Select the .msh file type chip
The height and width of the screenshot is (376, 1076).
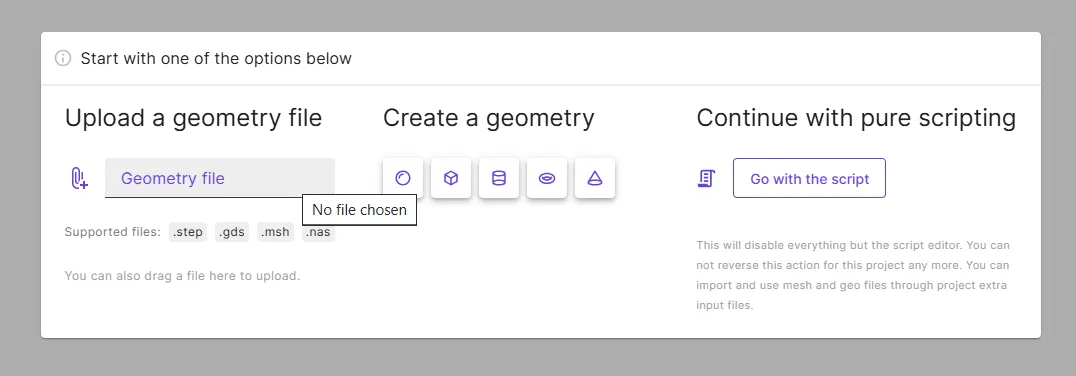pos(276,232)
